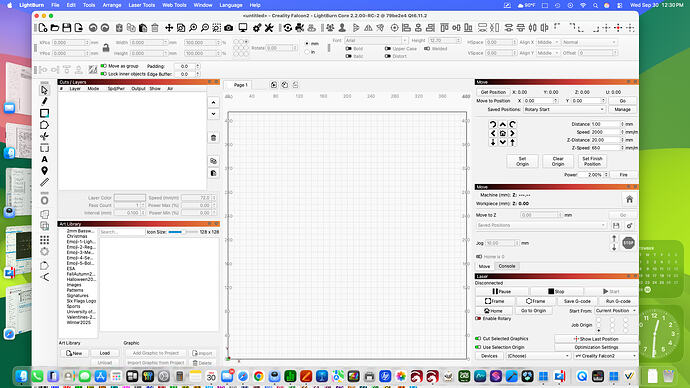The width and height of the screenshot is (690, 388).
Task: Click the trash Delete icon in the top toolbar
Action: pos(155,28)
